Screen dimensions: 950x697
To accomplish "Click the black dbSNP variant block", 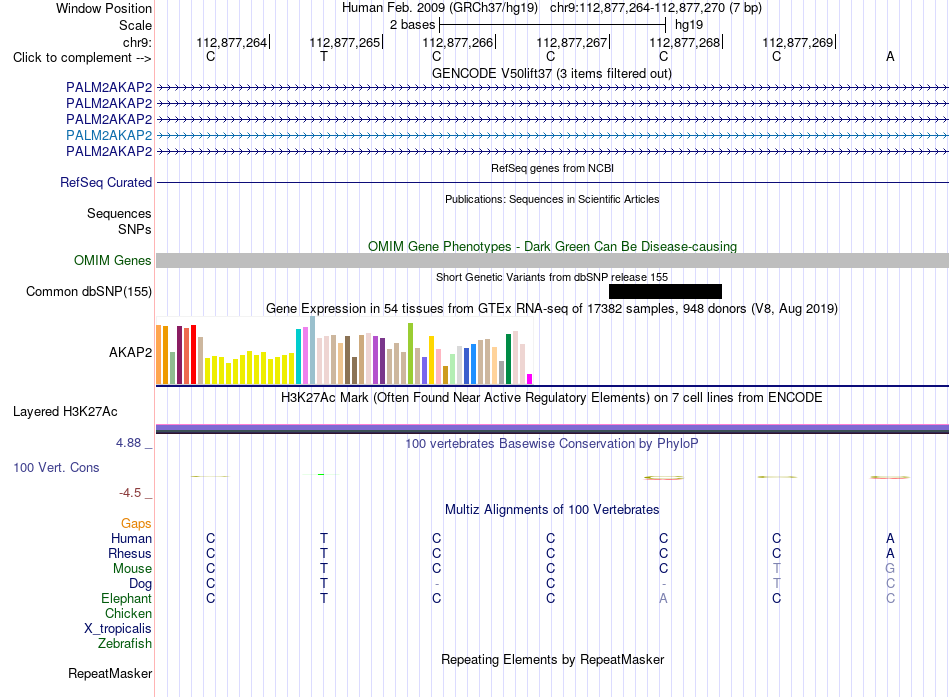I will [x=665, y=292].
